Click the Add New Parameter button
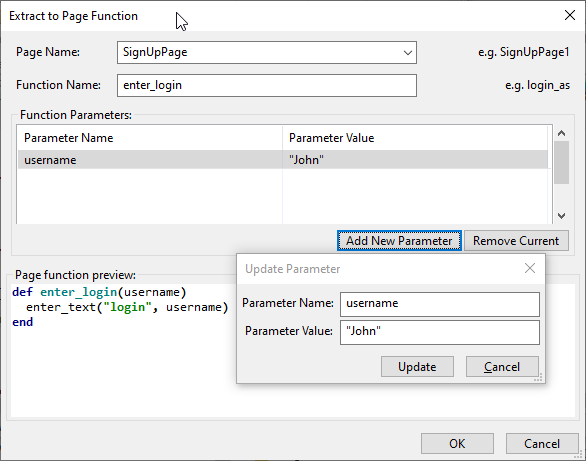 tap(399, 241)
